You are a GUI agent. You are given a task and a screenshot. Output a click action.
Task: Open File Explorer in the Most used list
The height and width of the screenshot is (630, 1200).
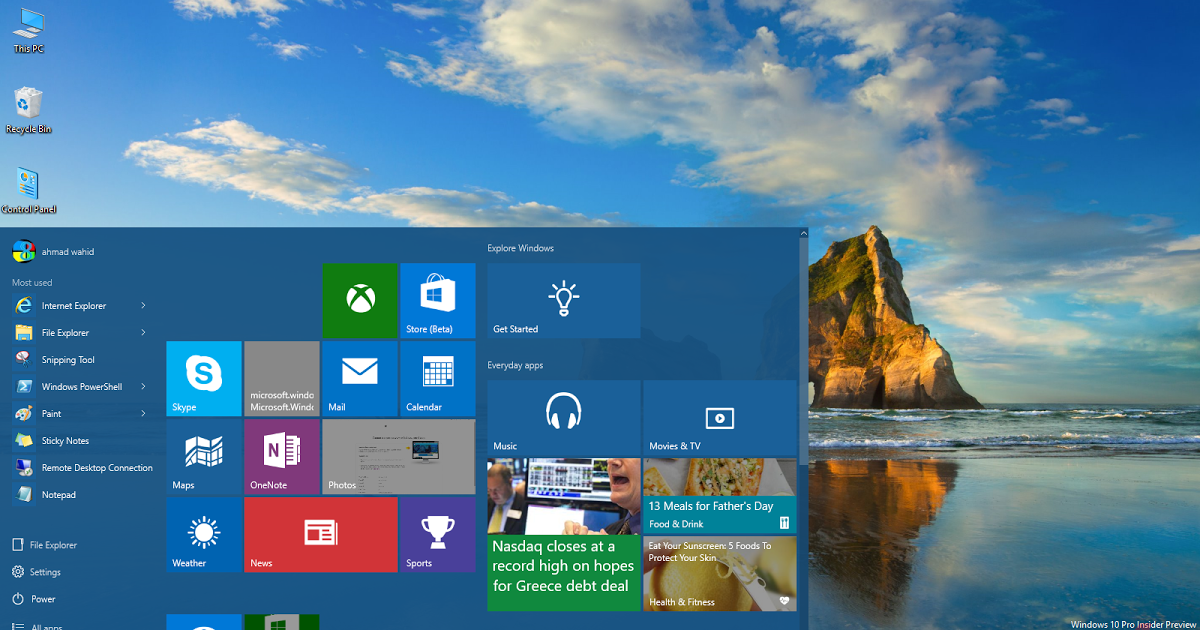click(x=65, y=333)
